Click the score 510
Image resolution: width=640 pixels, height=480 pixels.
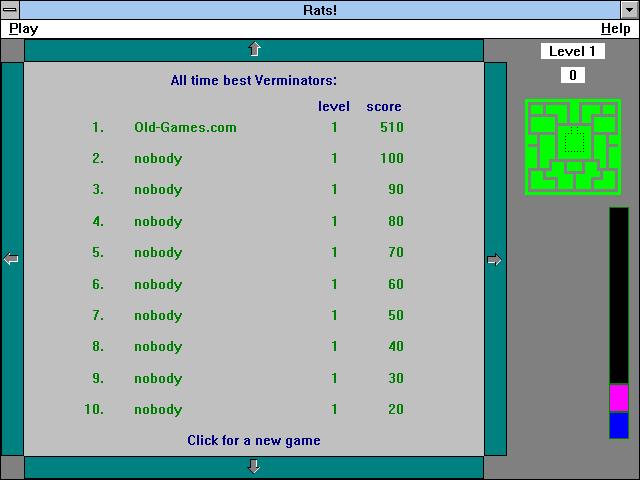392,127
